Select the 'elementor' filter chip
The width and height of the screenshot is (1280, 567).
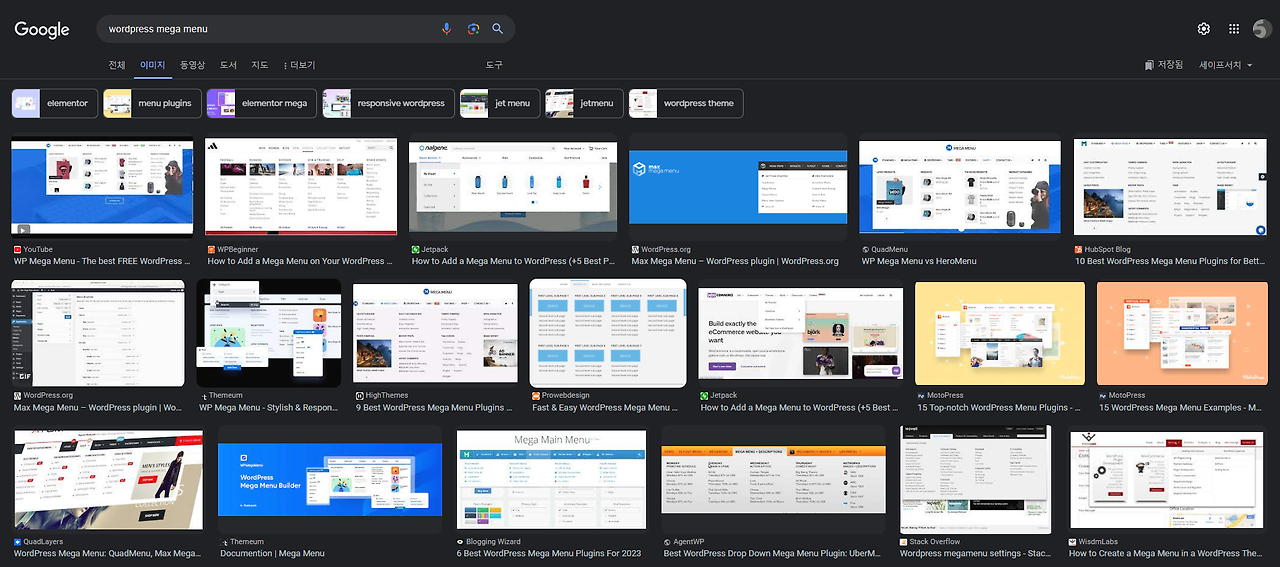[x=55, y=103]
